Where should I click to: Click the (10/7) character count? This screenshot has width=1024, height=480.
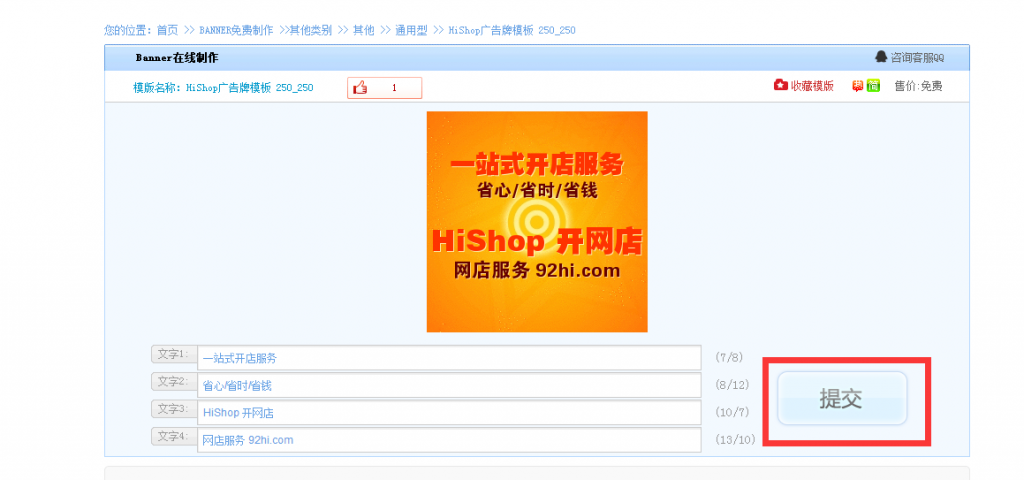732,412
